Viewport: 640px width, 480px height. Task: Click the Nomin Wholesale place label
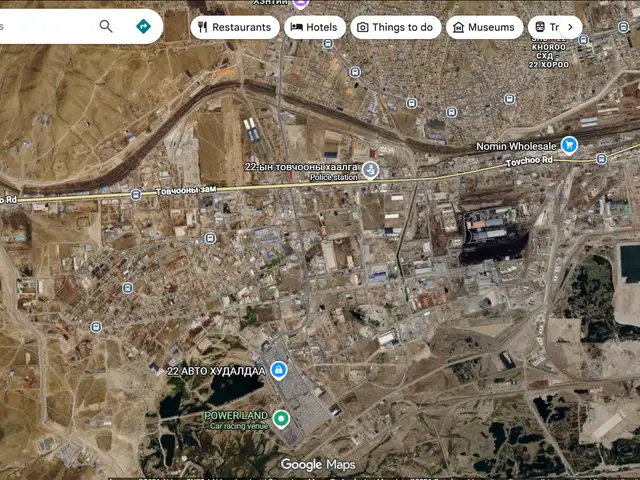pyautogui.click(x=516, y=146)
